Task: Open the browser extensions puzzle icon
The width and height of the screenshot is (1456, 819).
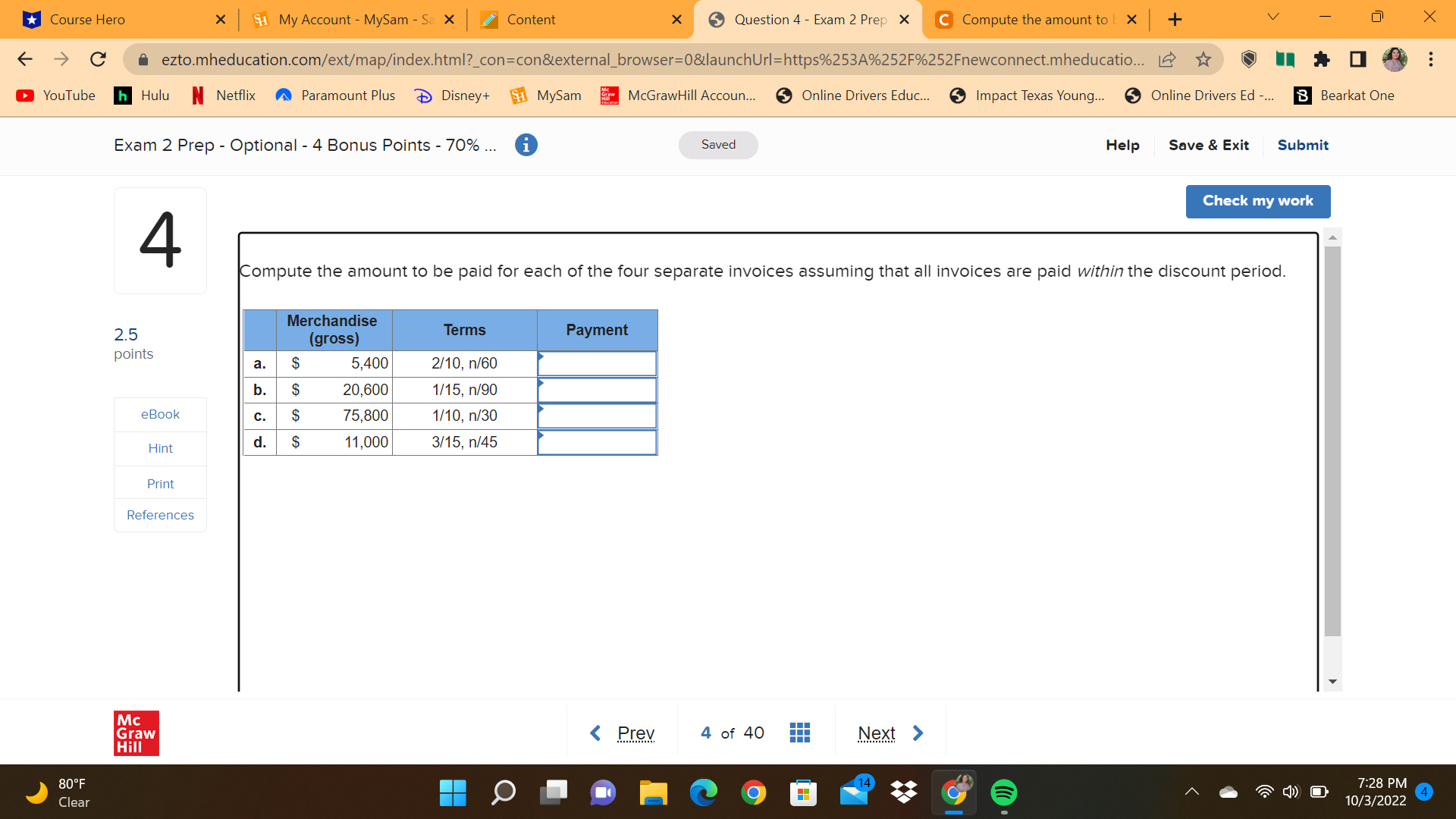Action: coord(1322,59)
